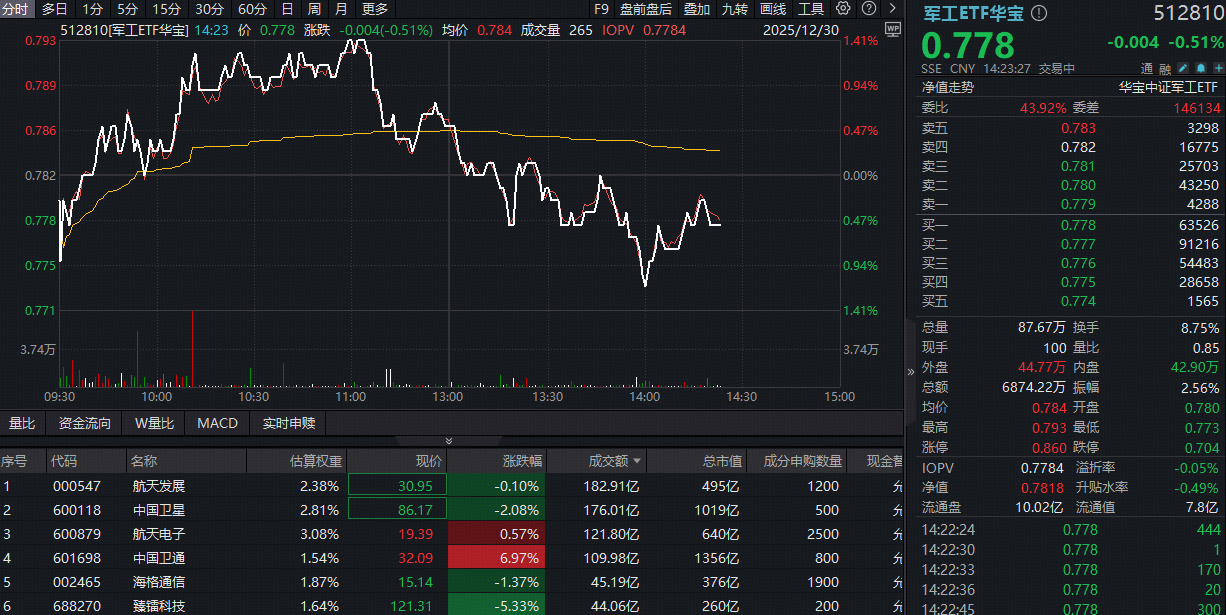Collapse right quote panel with side arrow
This screenshot has width=1226, height=615.
(910, 371)
